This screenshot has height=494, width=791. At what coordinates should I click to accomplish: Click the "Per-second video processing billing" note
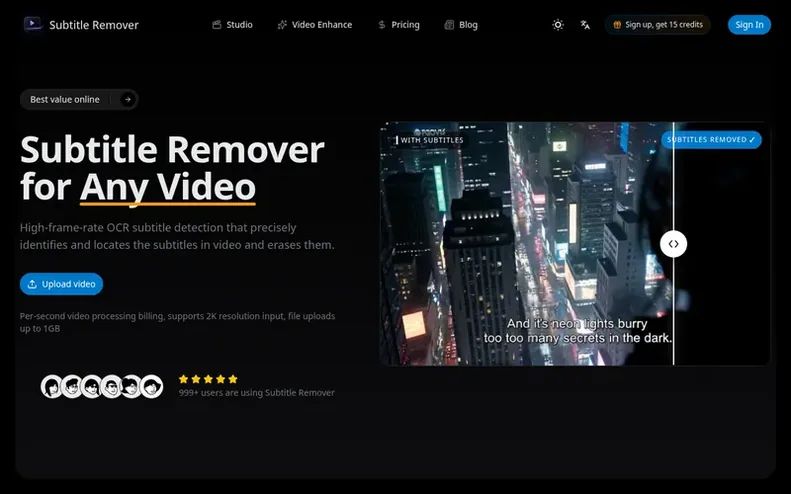click(x=177, y=322)
